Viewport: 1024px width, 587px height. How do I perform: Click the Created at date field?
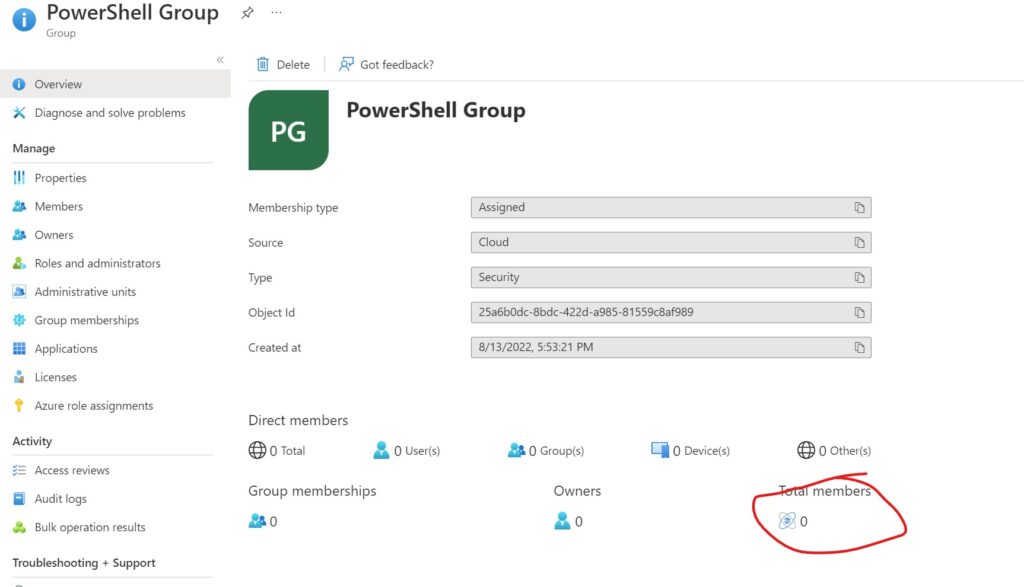point(671,347)
